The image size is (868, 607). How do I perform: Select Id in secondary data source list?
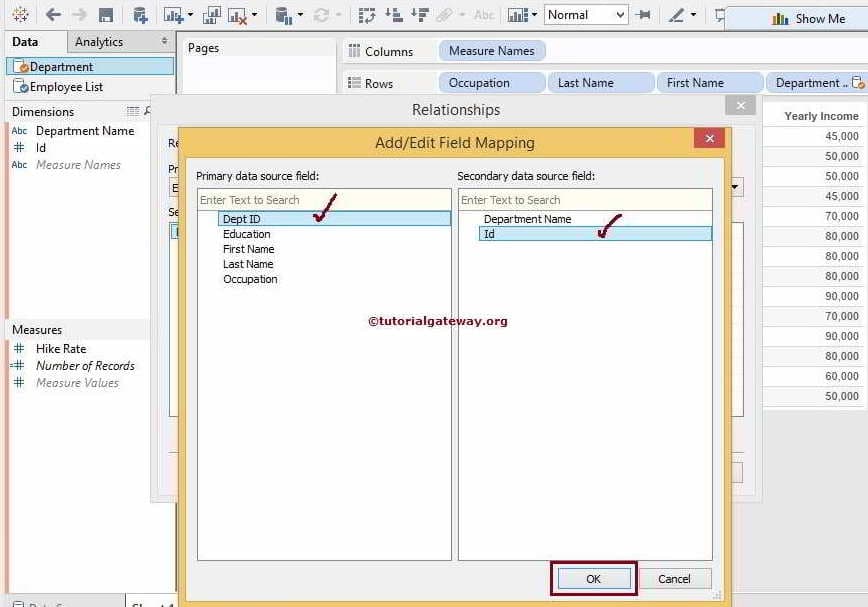489,234
